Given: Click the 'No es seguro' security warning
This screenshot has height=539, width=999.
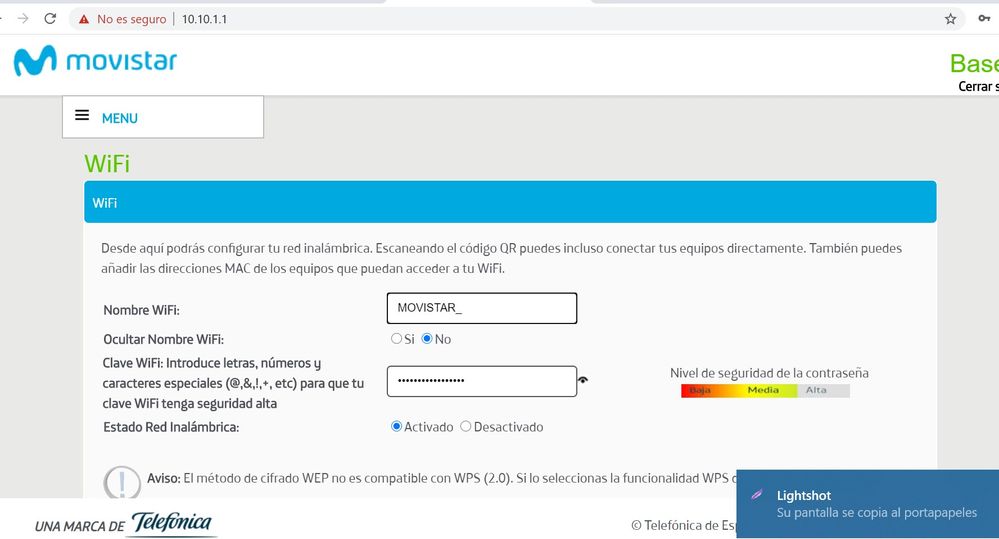Looking at the screenshot, I should tap(123, 19).
